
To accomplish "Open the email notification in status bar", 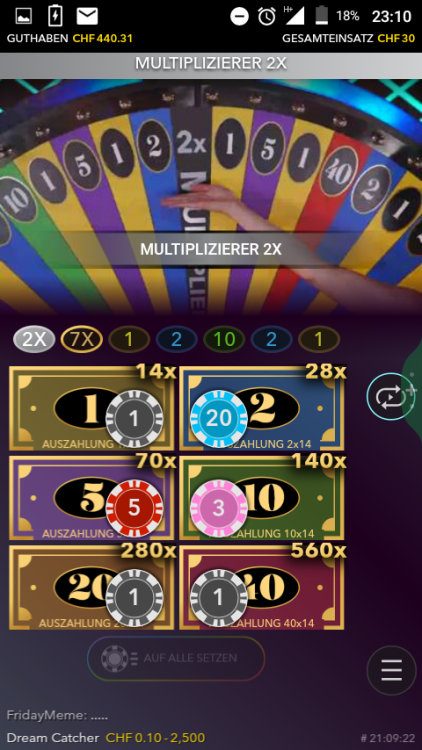I will point(87,16).
